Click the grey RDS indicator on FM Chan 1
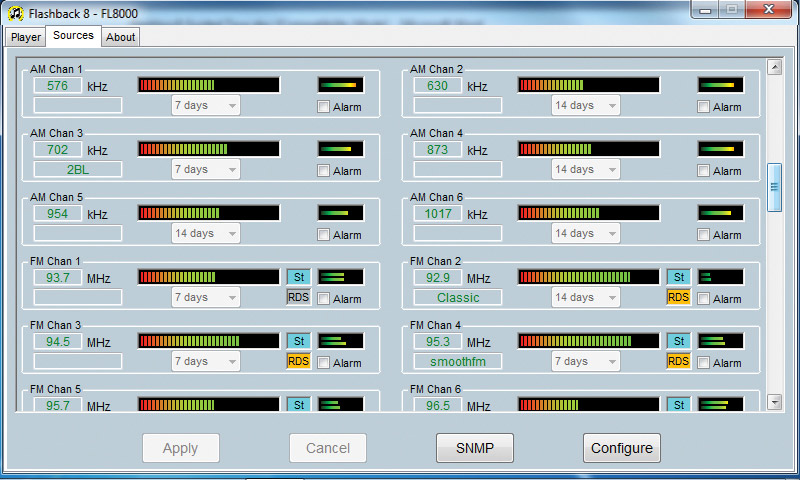This screenshot has height=480, width=800. (x=298, y=297)
